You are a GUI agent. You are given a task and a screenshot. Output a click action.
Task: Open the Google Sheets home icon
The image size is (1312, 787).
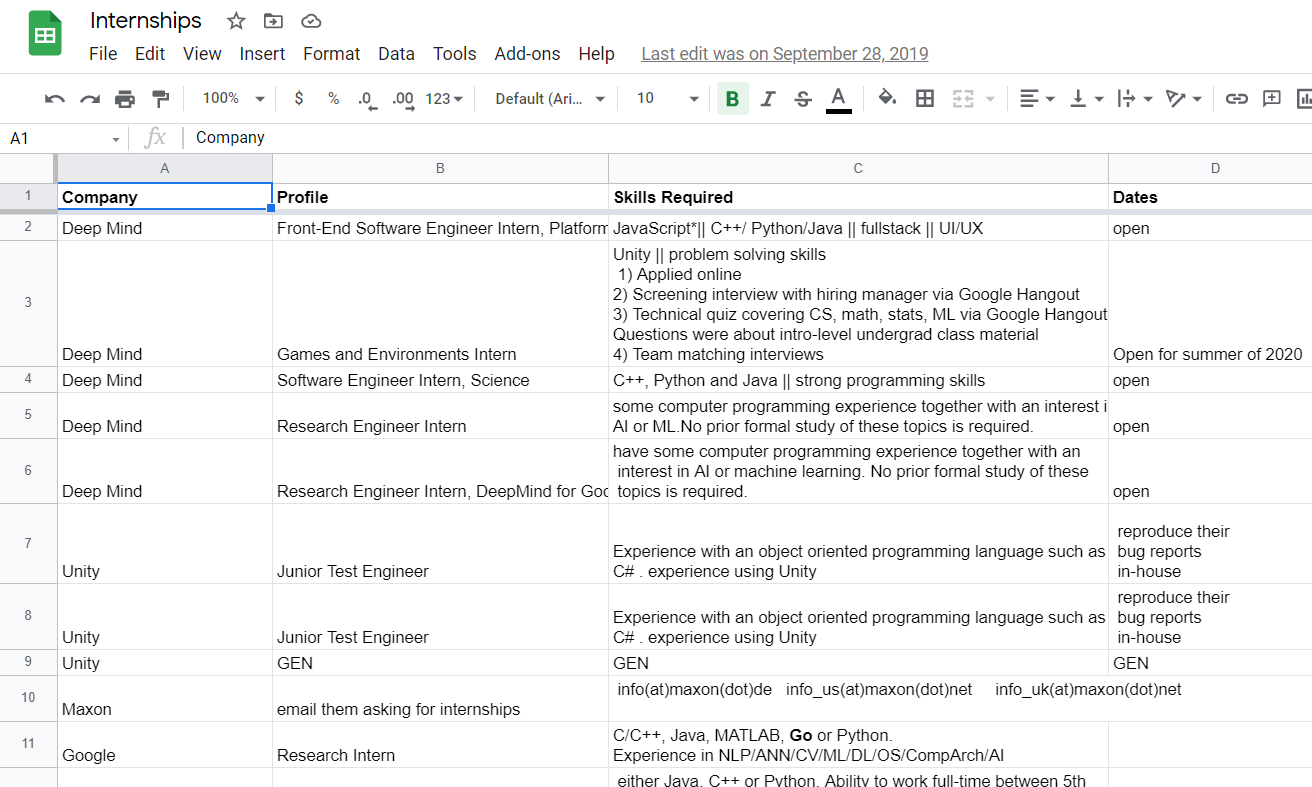click(x=45, y=33)
